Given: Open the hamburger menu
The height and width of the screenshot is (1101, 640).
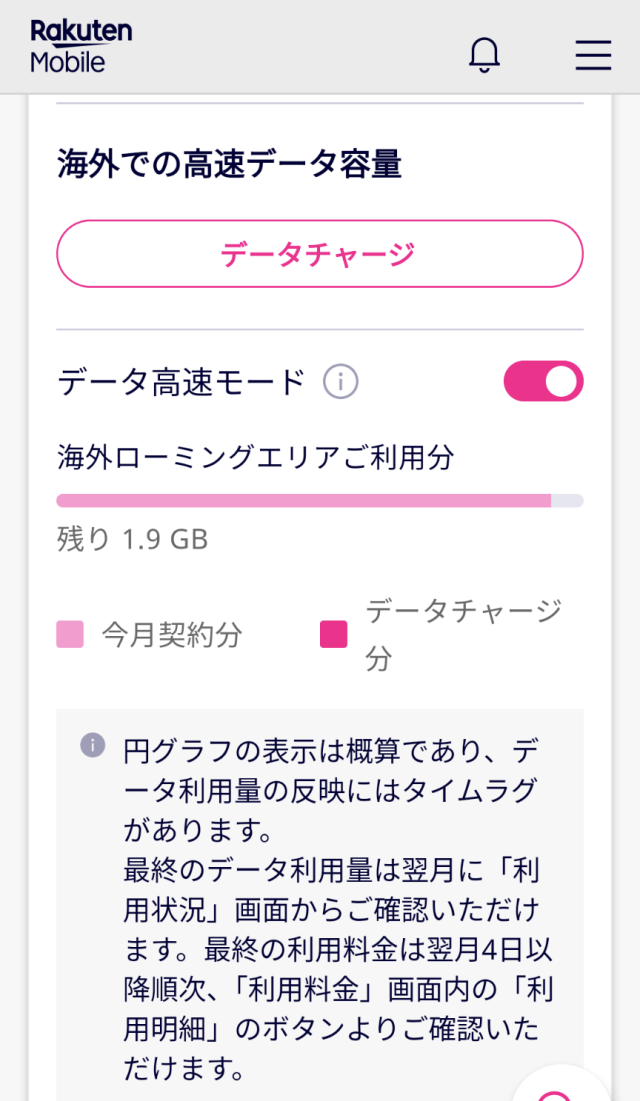Looking at the screenshot, I should point(593,54).
